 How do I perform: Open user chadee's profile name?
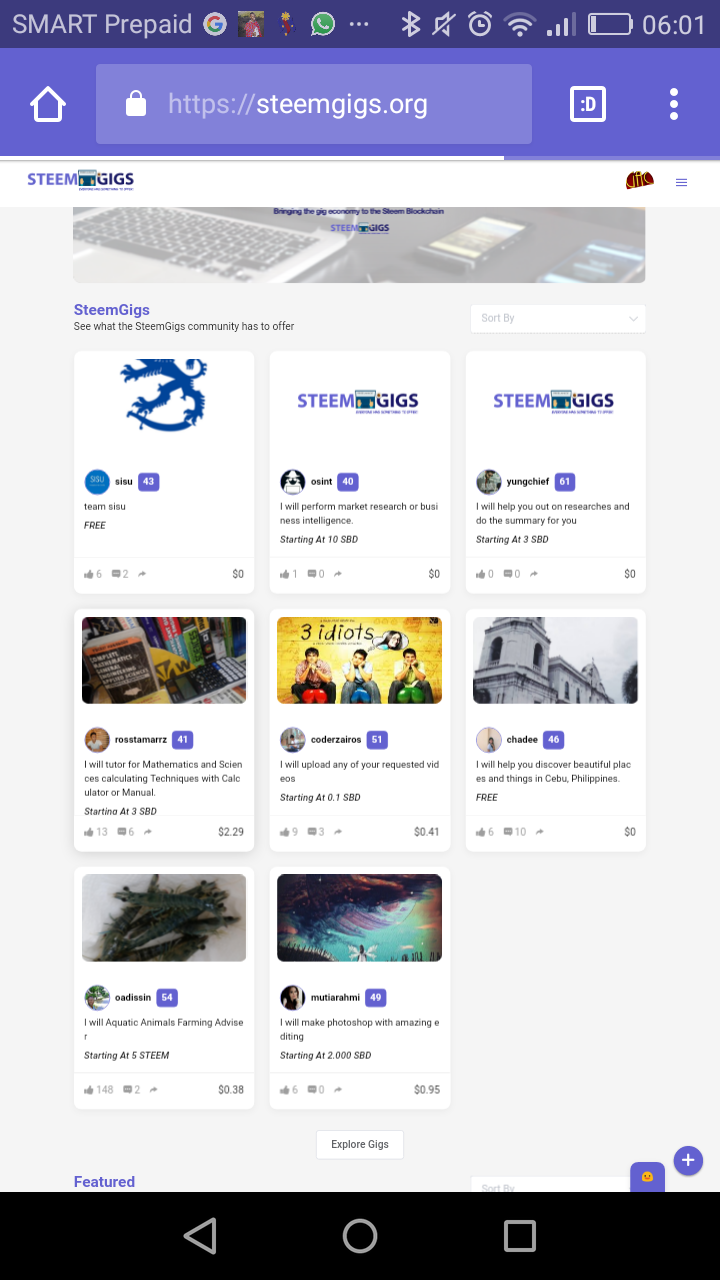click(x=522, y=740)
